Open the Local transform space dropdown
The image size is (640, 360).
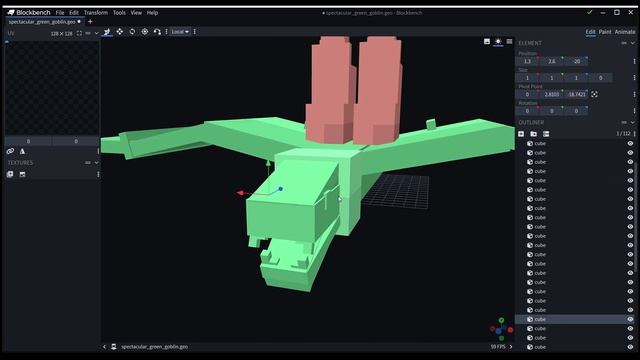(180, 31)
